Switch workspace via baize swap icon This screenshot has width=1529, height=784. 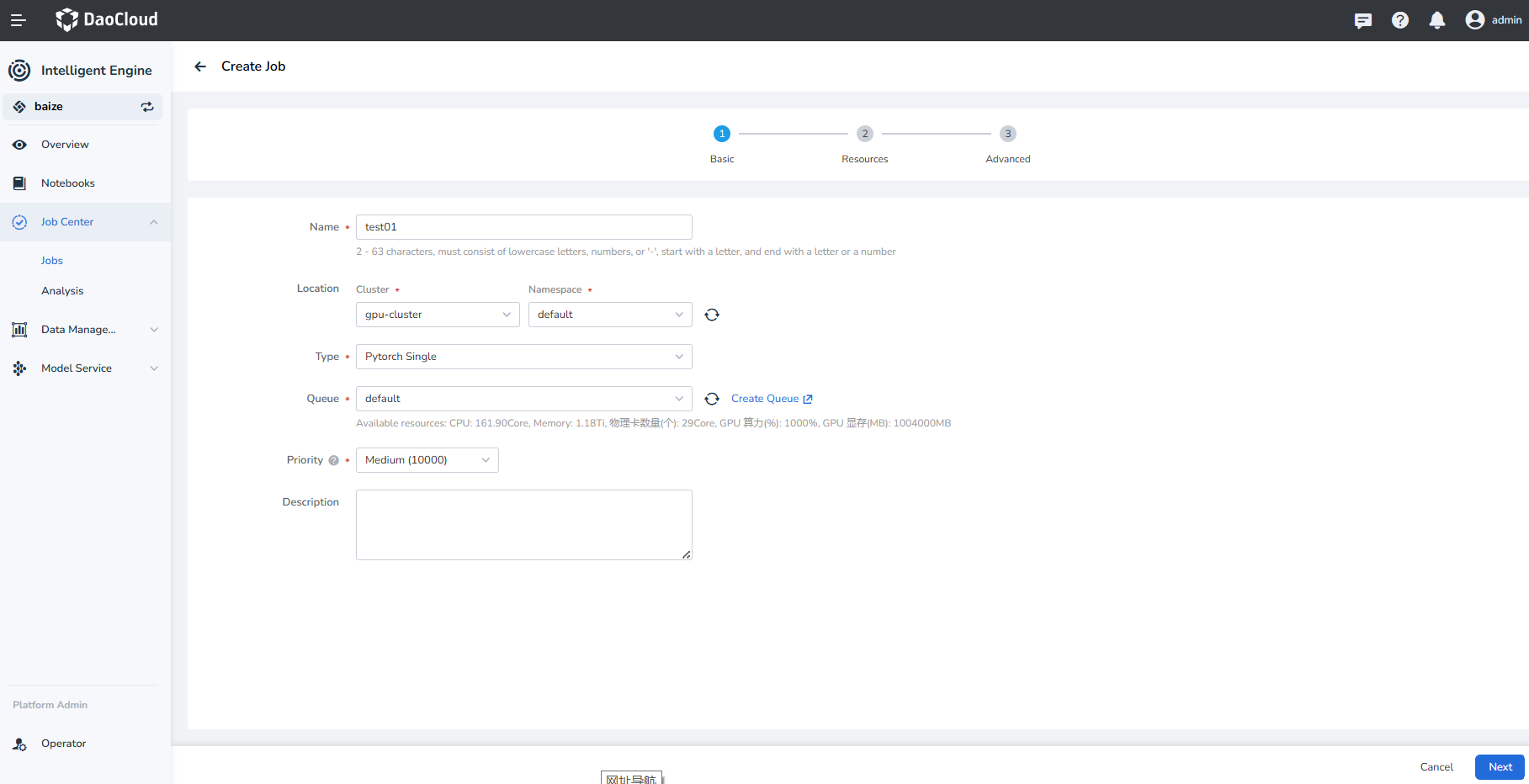147,107
